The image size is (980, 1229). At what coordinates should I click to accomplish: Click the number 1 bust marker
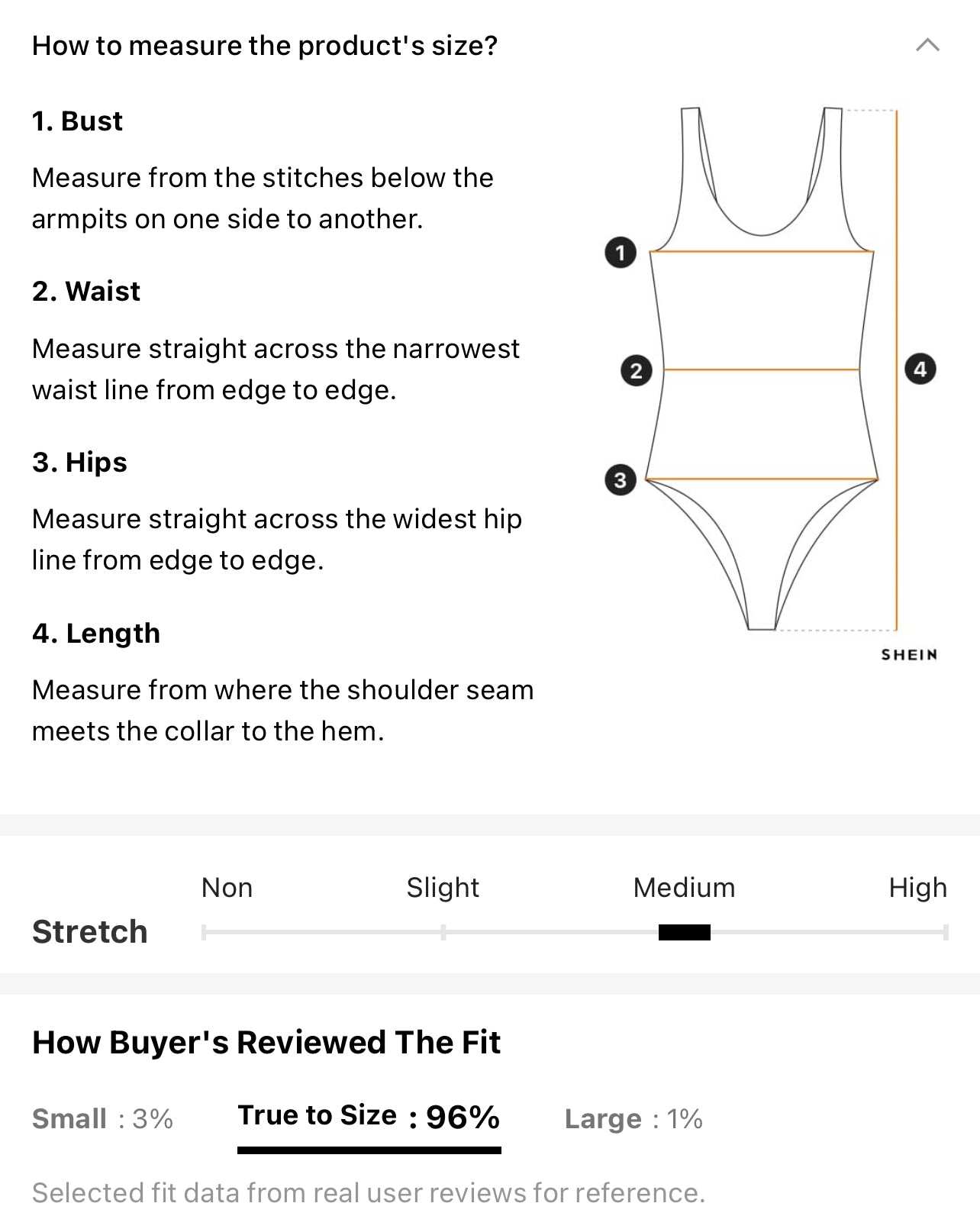click(x=621, y=252)
